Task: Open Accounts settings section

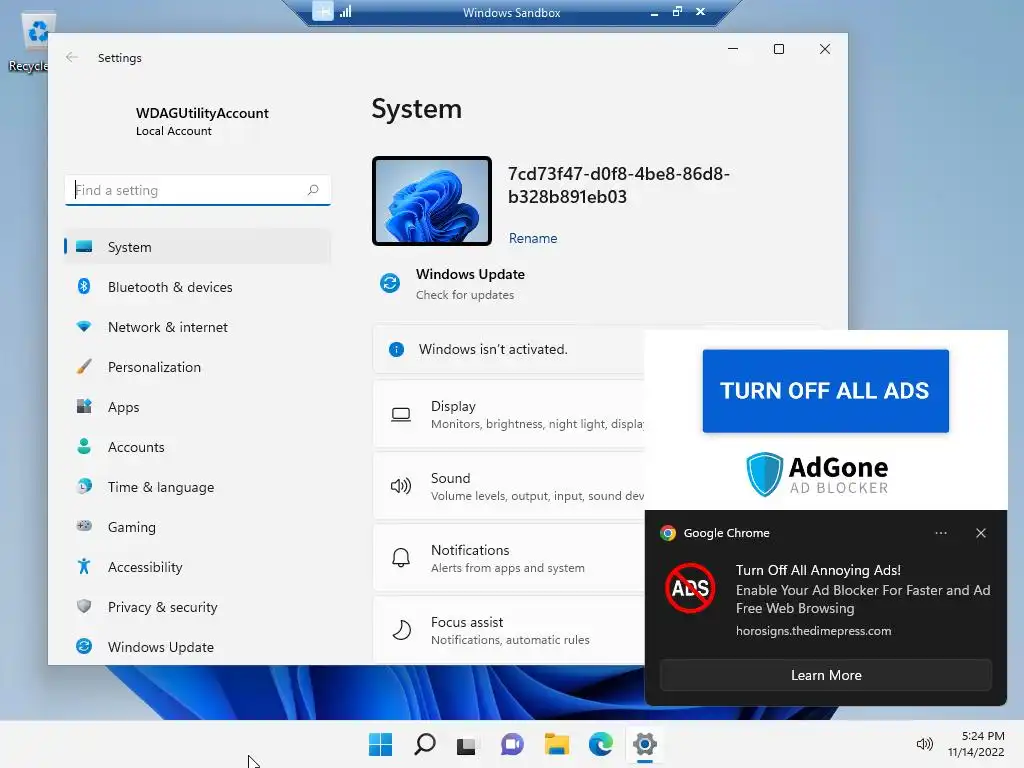Action: pyautogui.click(x=197, y=447)
